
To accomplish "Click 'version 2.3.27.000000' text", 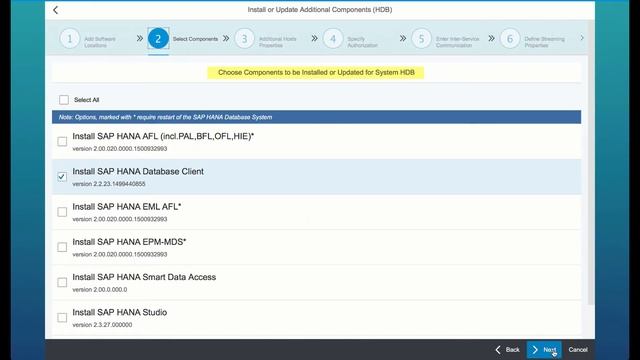I will click(x=102, y=325).
